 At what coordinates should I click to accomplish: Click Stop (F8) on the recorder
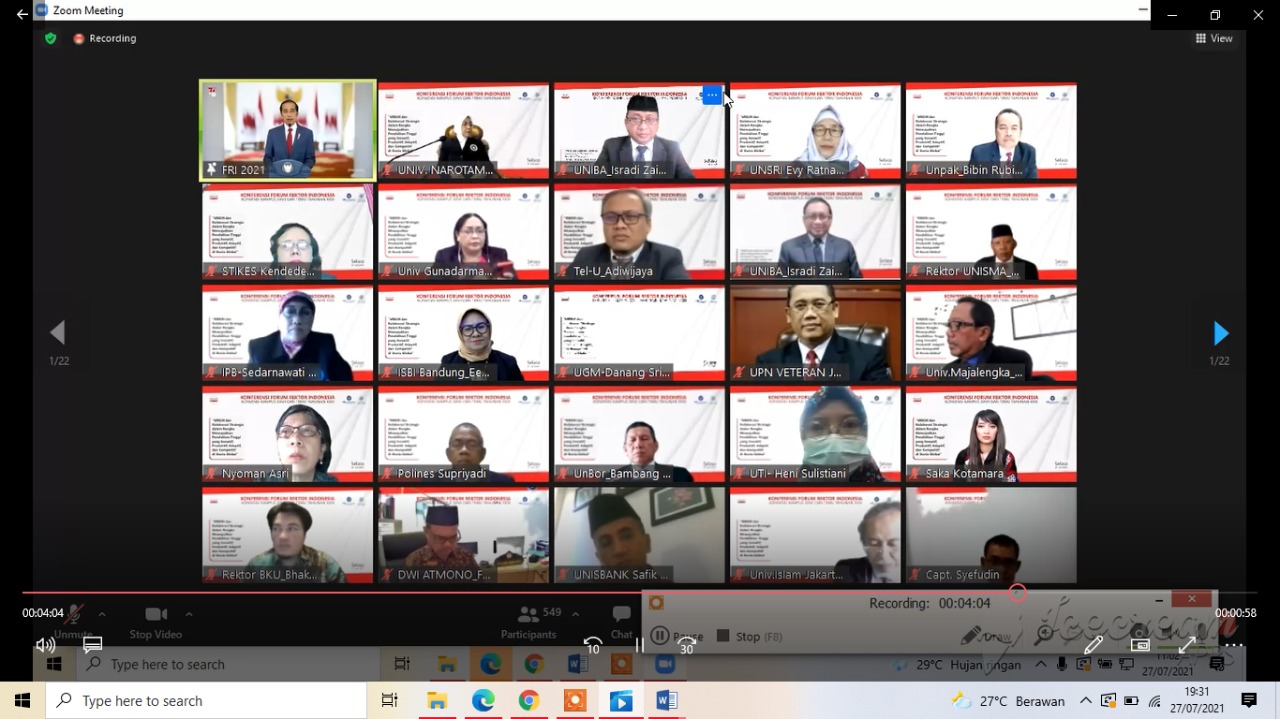pyautogui.click(x=747, y=636)
